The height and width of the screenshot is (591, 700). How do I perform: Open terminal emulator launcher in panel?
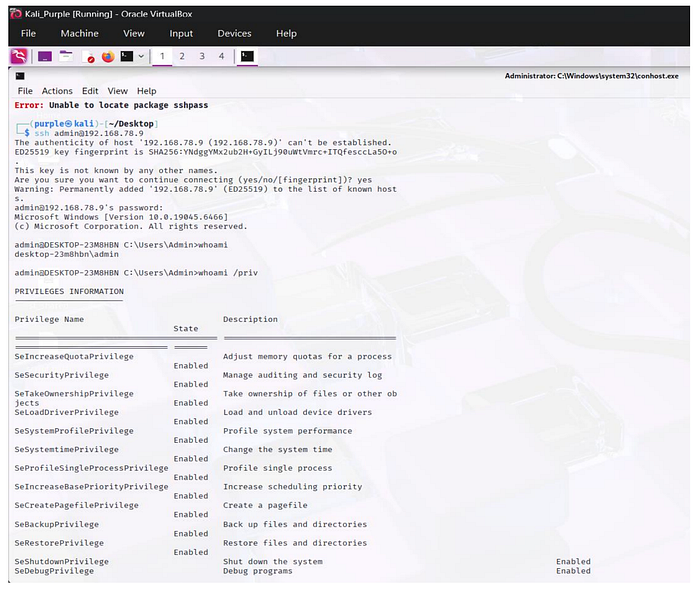pos(127,56)
